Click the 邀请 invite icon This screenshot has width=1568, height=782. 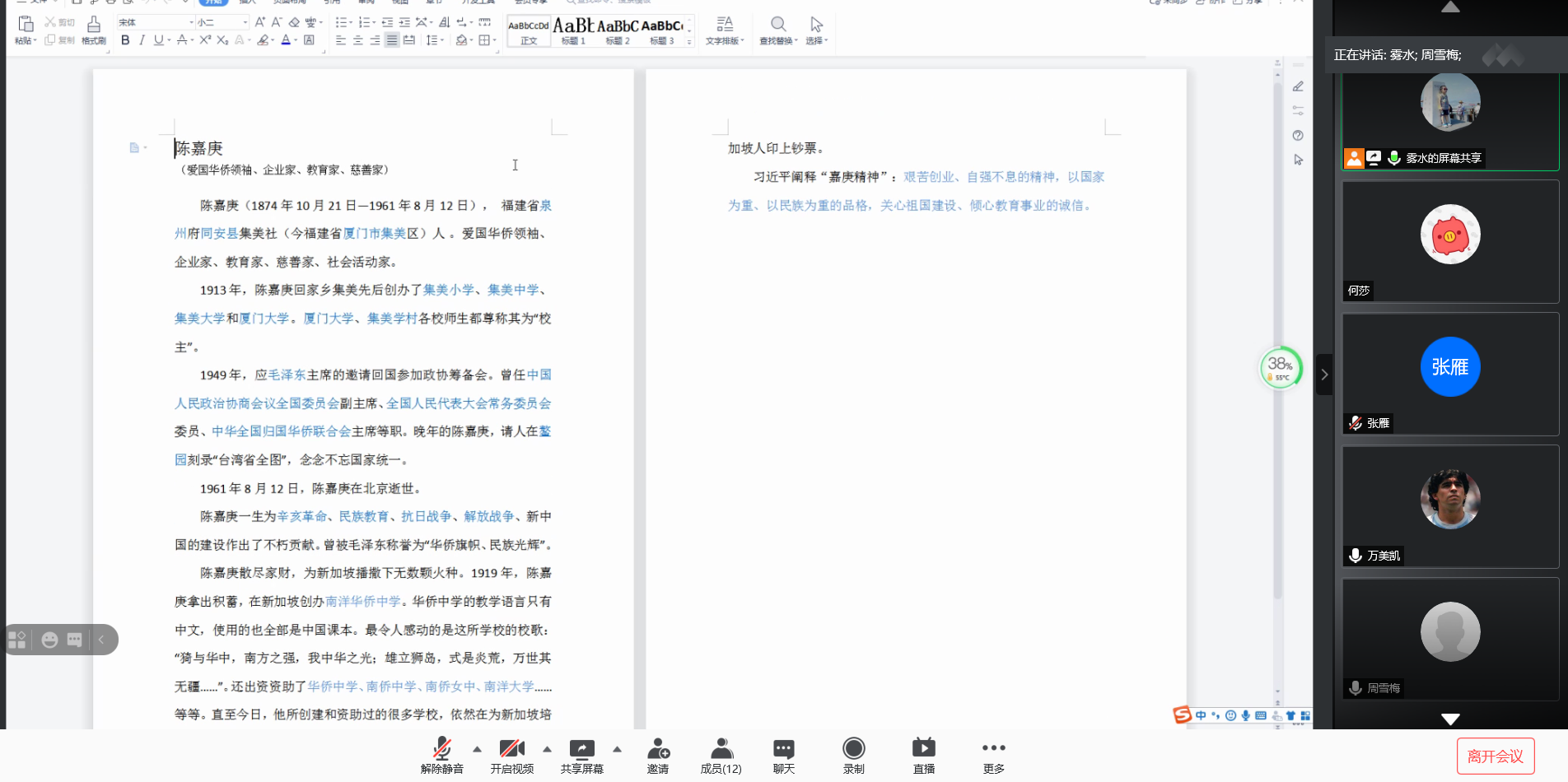point(657,755)
